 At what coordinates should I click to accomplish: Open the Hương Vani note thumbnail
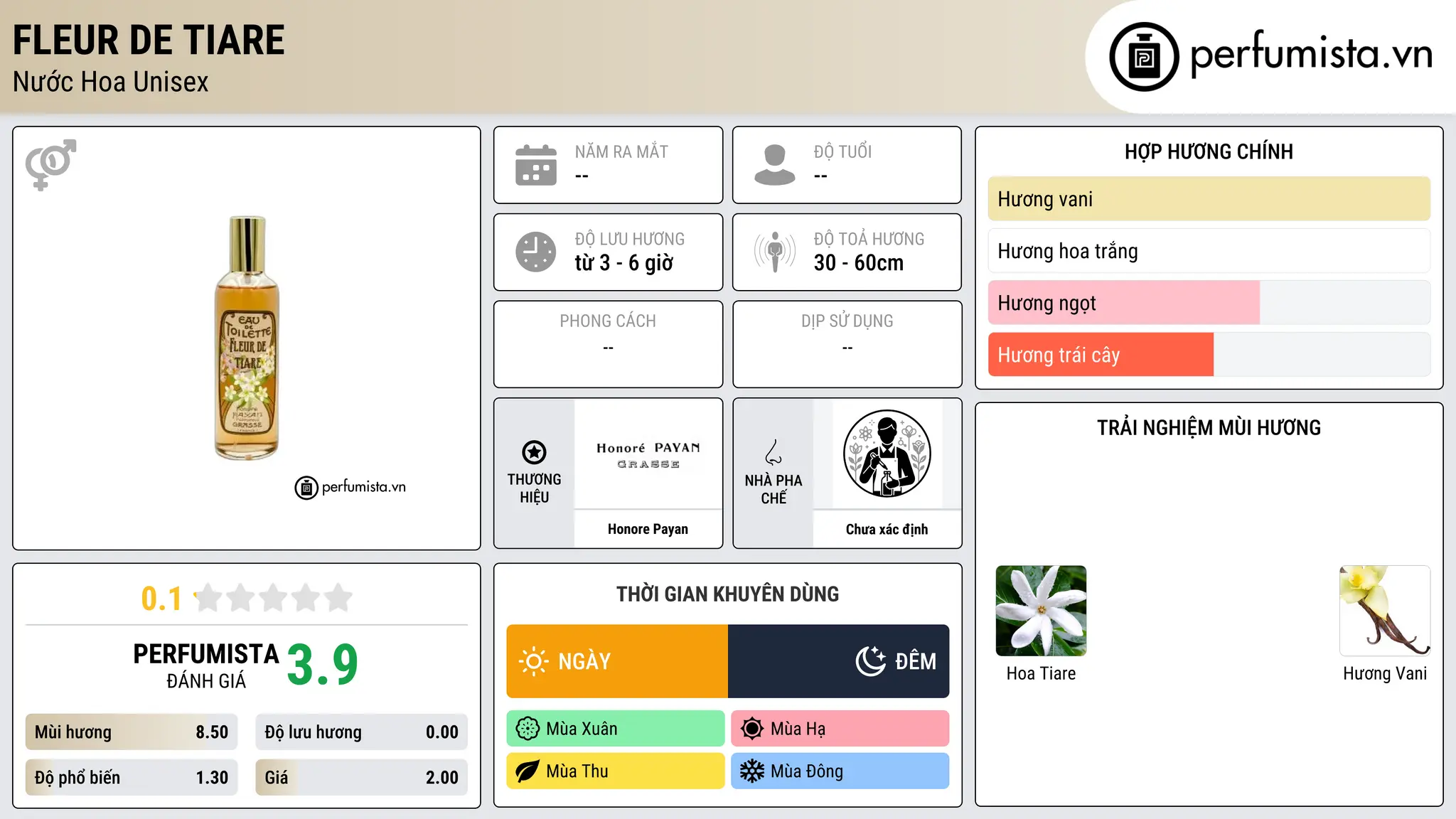tap(1385, 611)
